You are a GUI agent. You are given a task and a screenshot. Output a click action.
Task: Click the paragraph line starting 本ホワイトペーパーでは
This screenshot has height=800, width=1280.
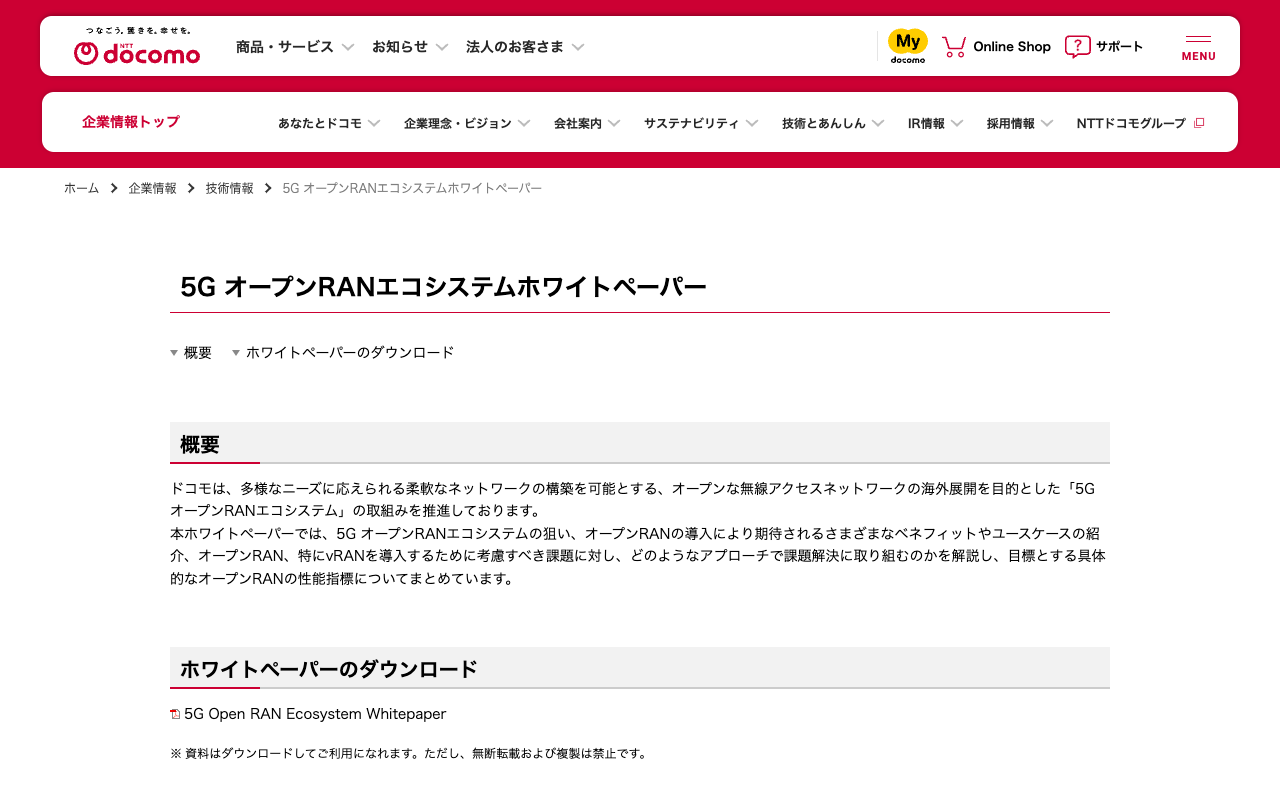[635, 533]
